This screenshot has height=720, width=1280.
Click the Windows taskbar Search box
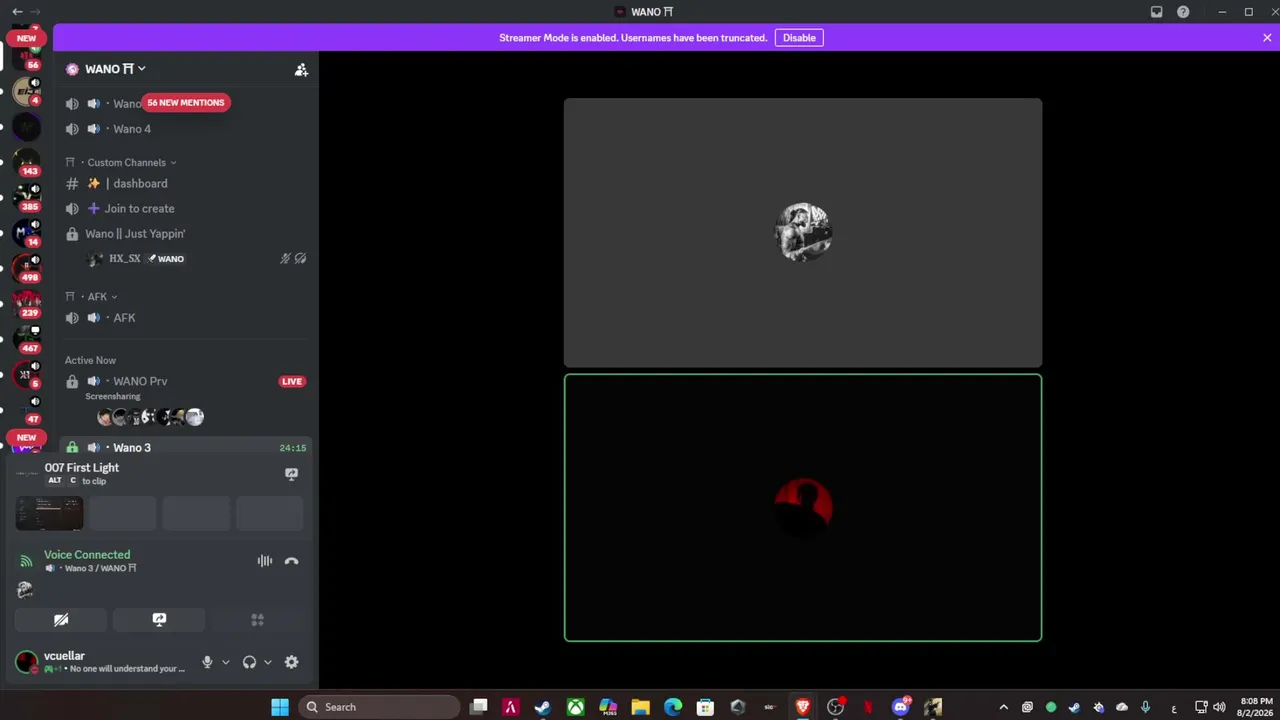click(x=379, y=707)
